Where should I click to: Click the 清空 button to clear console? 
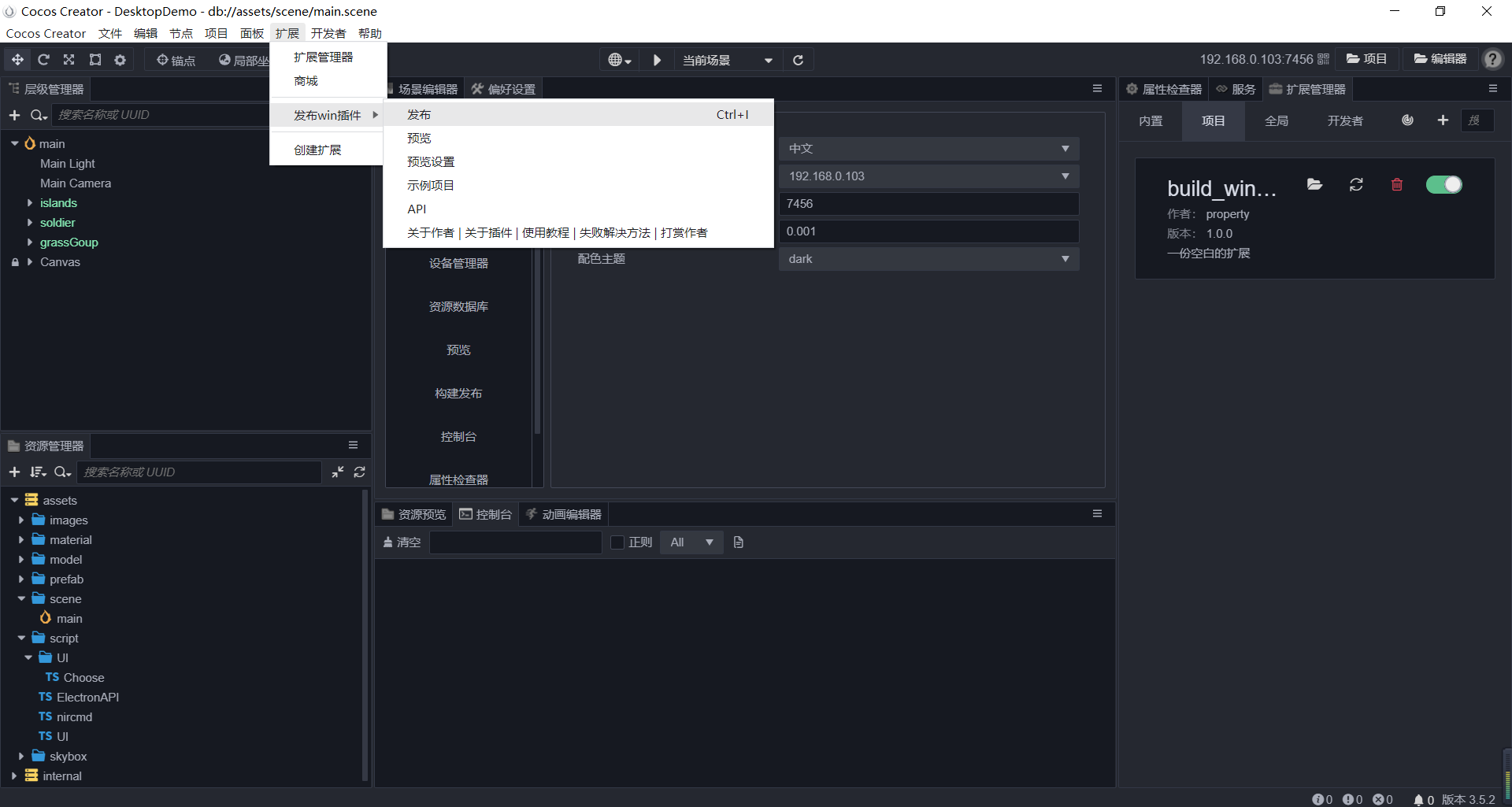tap(401, 542)
